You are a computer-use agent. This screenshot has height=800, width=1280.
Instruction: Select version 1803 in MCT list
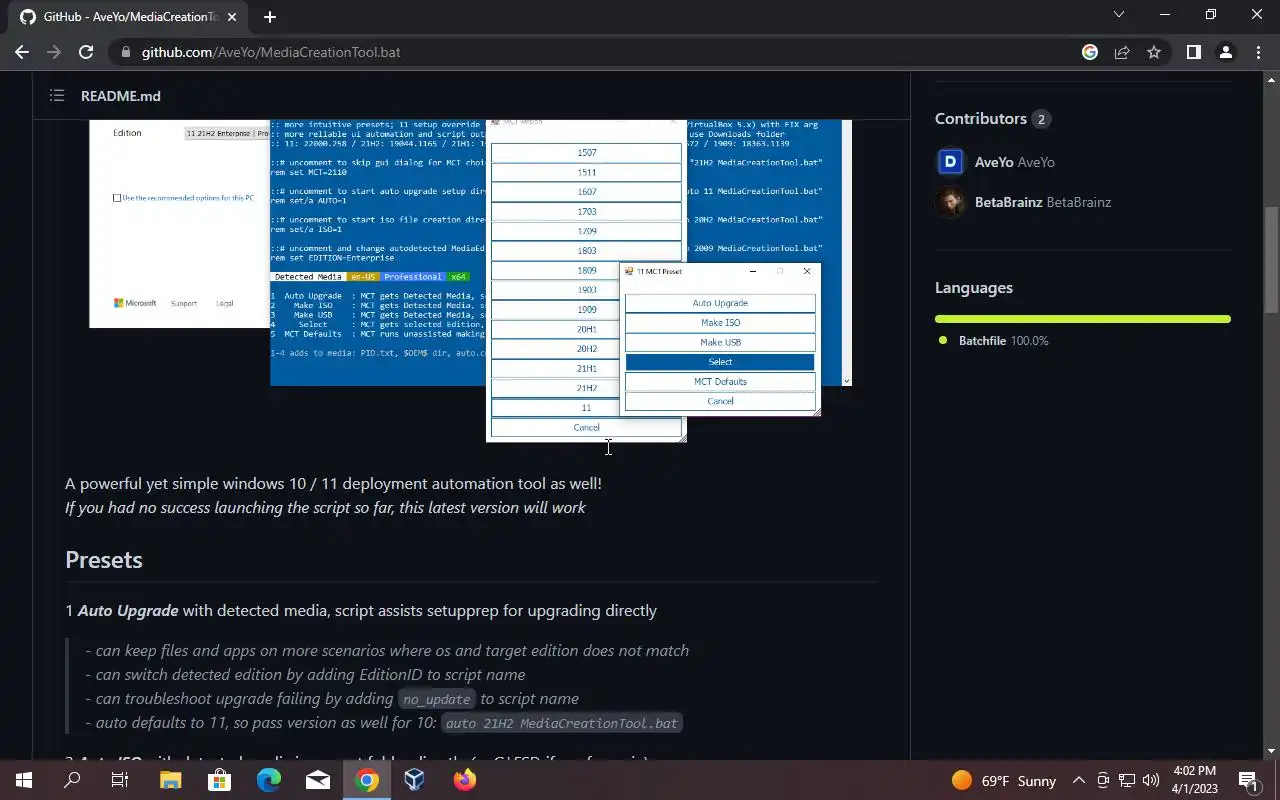(587, 251)
